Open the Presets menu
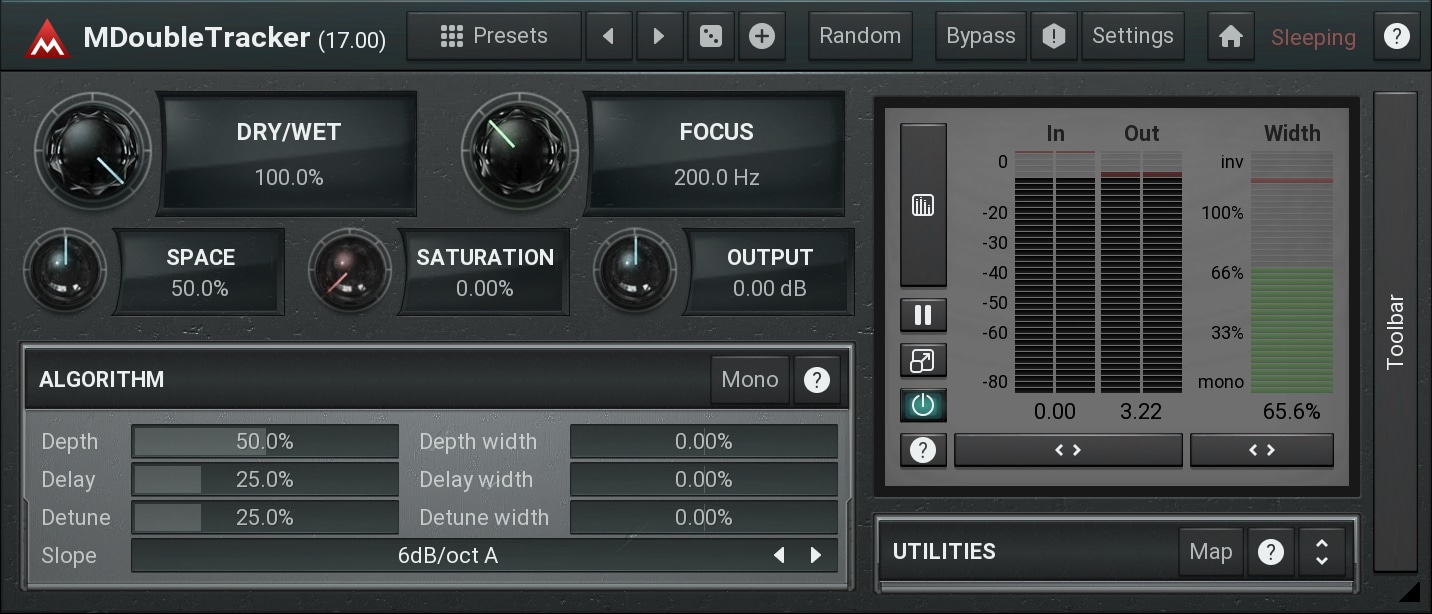Screen dimensions: 1432x614 495,37
